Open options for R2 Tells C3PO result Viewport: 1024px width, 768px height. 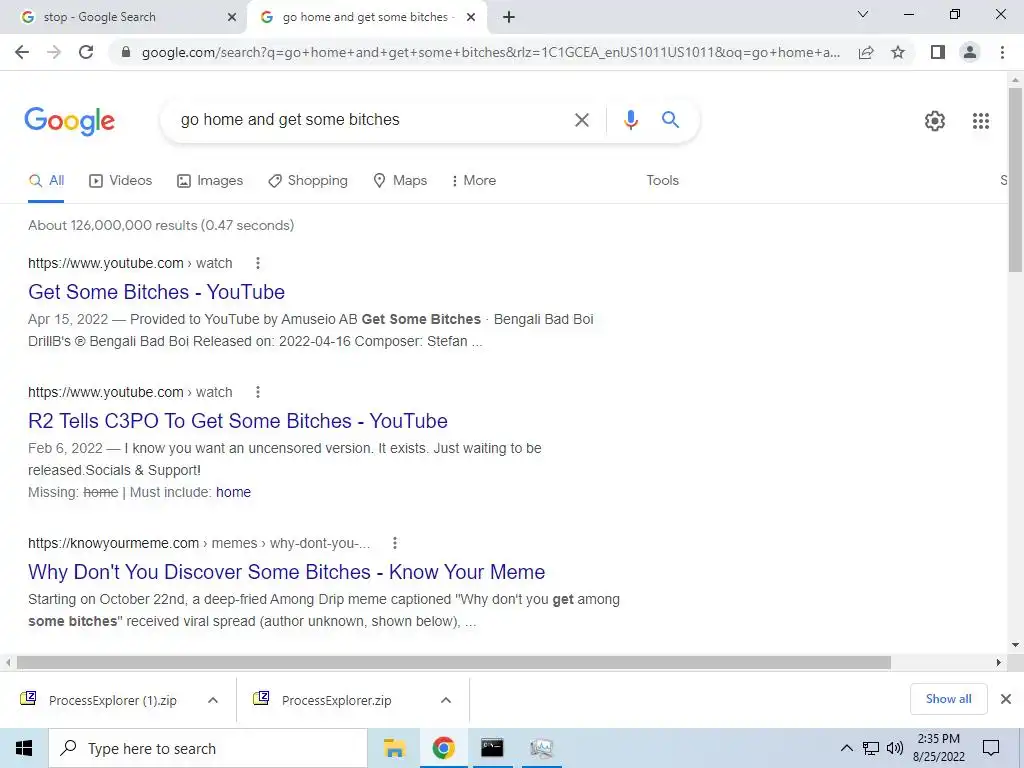tap(258, 392)
